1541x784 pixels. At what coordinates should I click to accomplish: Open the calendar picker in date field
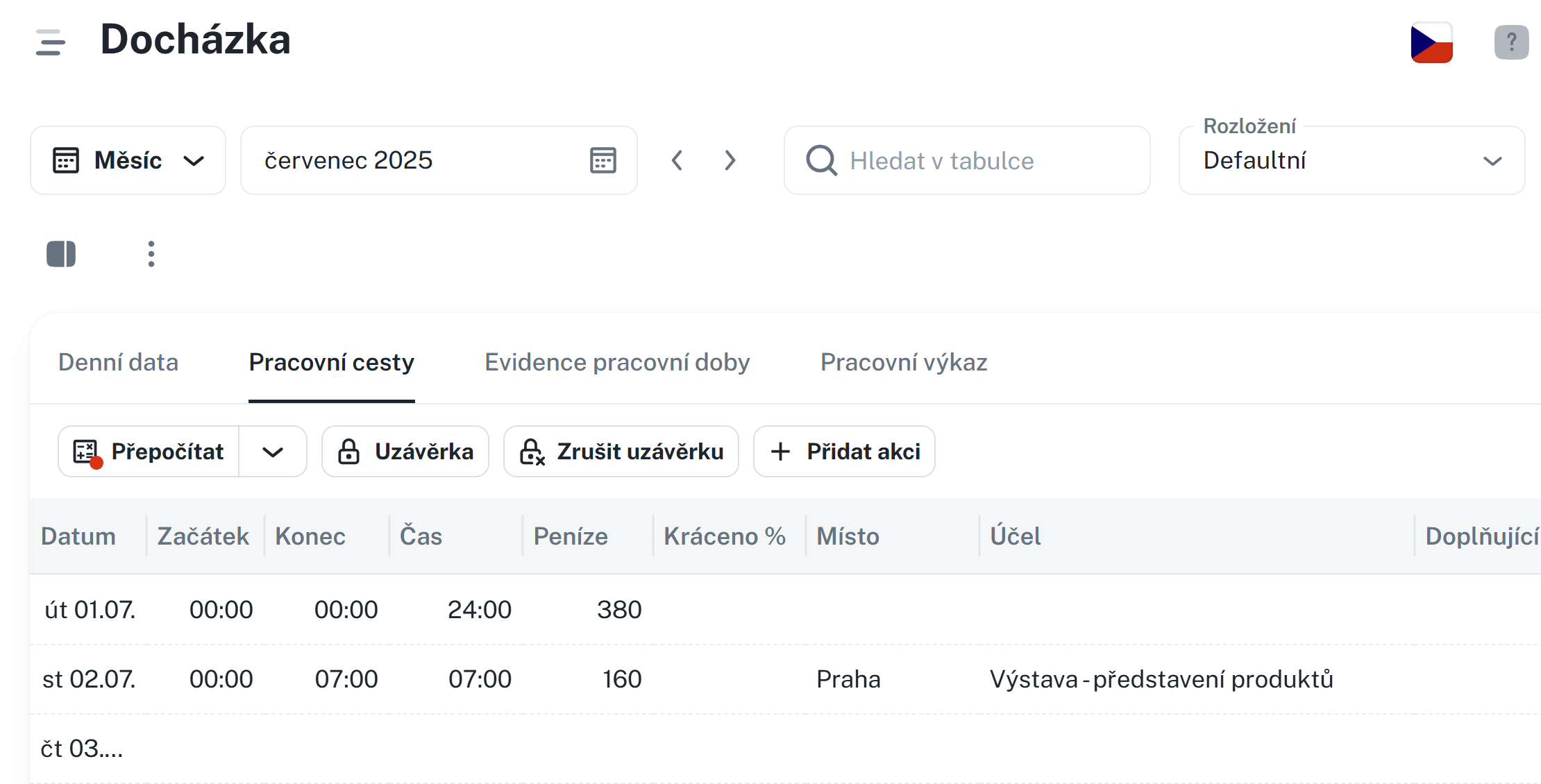(603, 160)
